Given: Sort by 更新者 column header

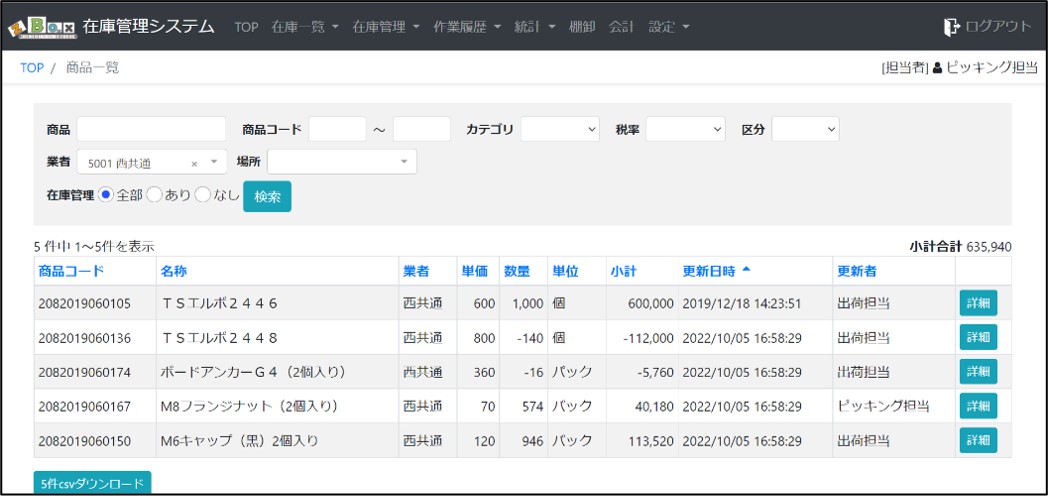Looking at the screenshot, I should tap(857, 271).
